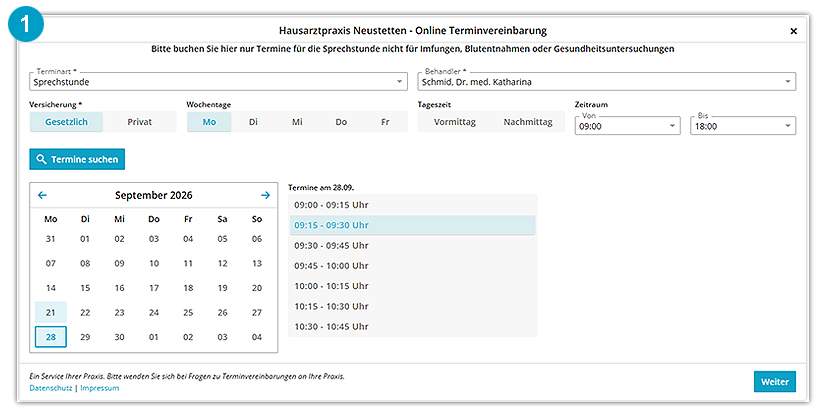Screen dimensions: 823x414
Task: Pick September 20 in the calendar
Action: pos(257,288)
